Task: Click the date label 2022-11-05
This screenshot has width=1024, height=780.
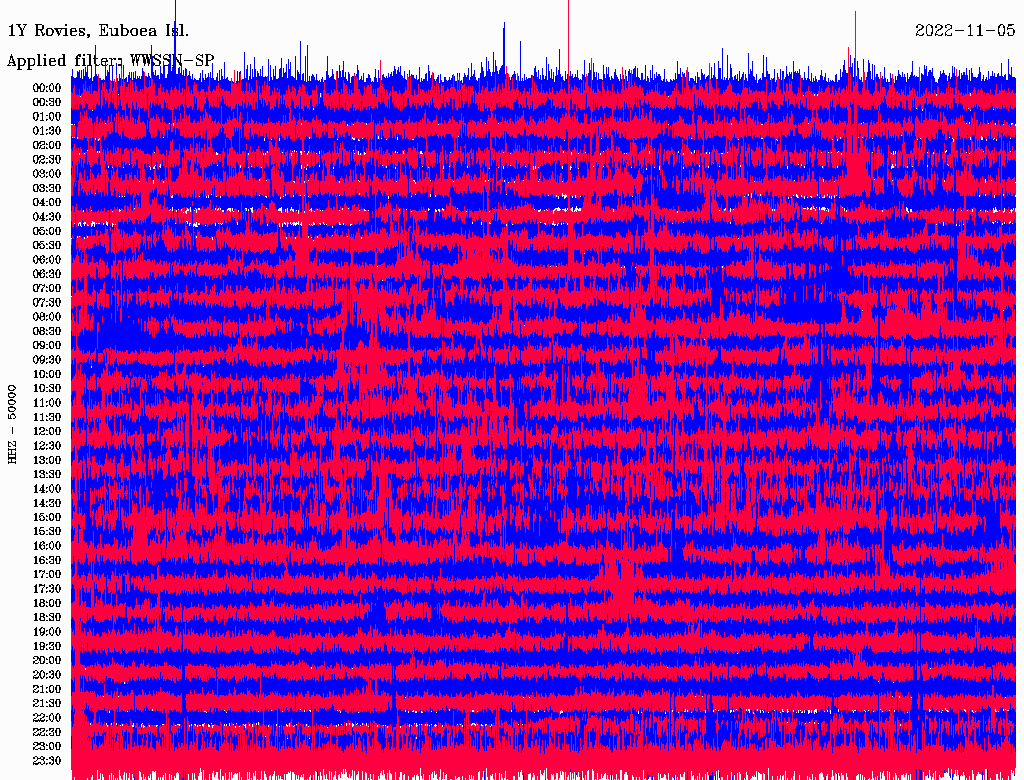Action: point(965,31)
